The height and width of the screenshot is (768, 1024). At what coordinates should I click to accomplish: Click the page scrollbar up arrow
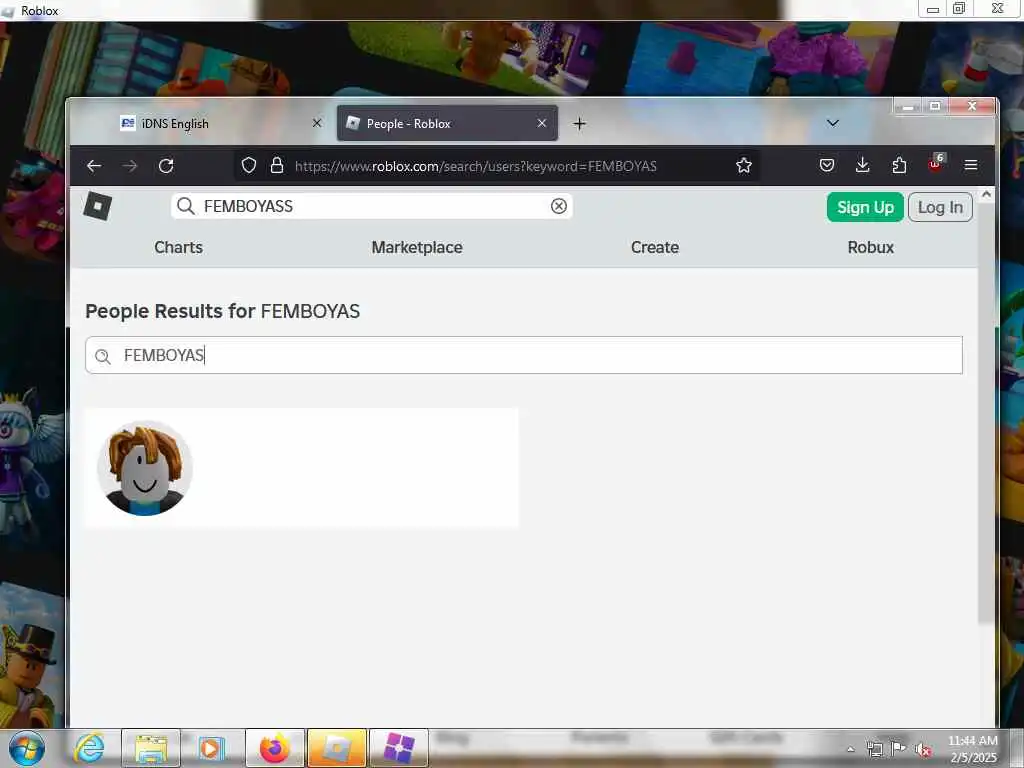coord(986,194)
